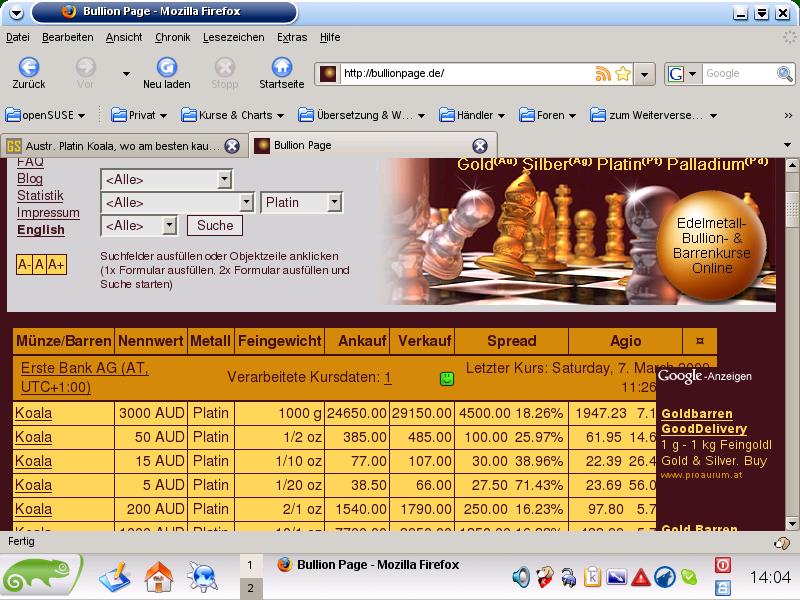Open the openSUSE gecko start menu

click(41, 576)
